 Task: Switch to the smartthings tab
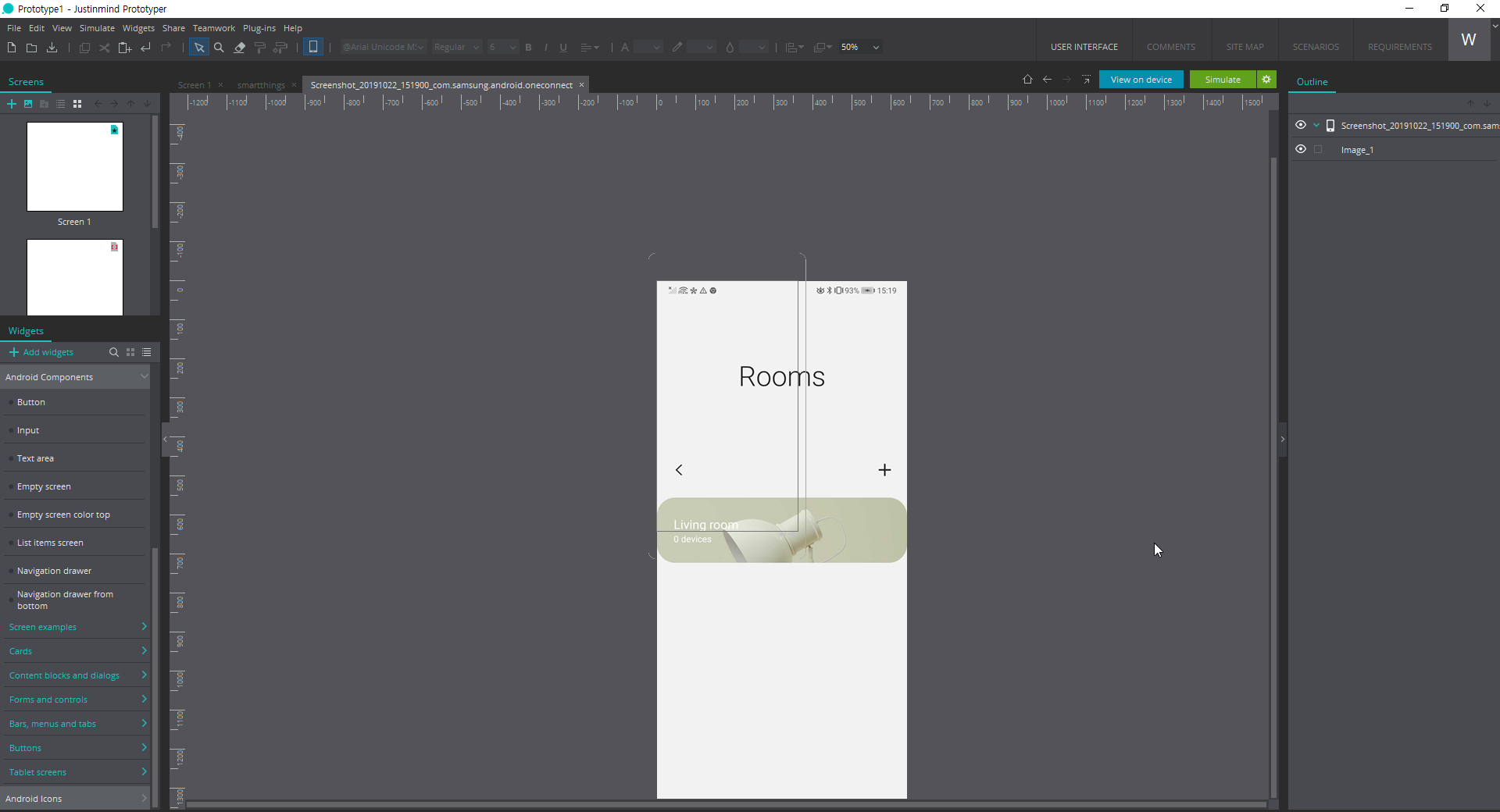tap(261, 85)
